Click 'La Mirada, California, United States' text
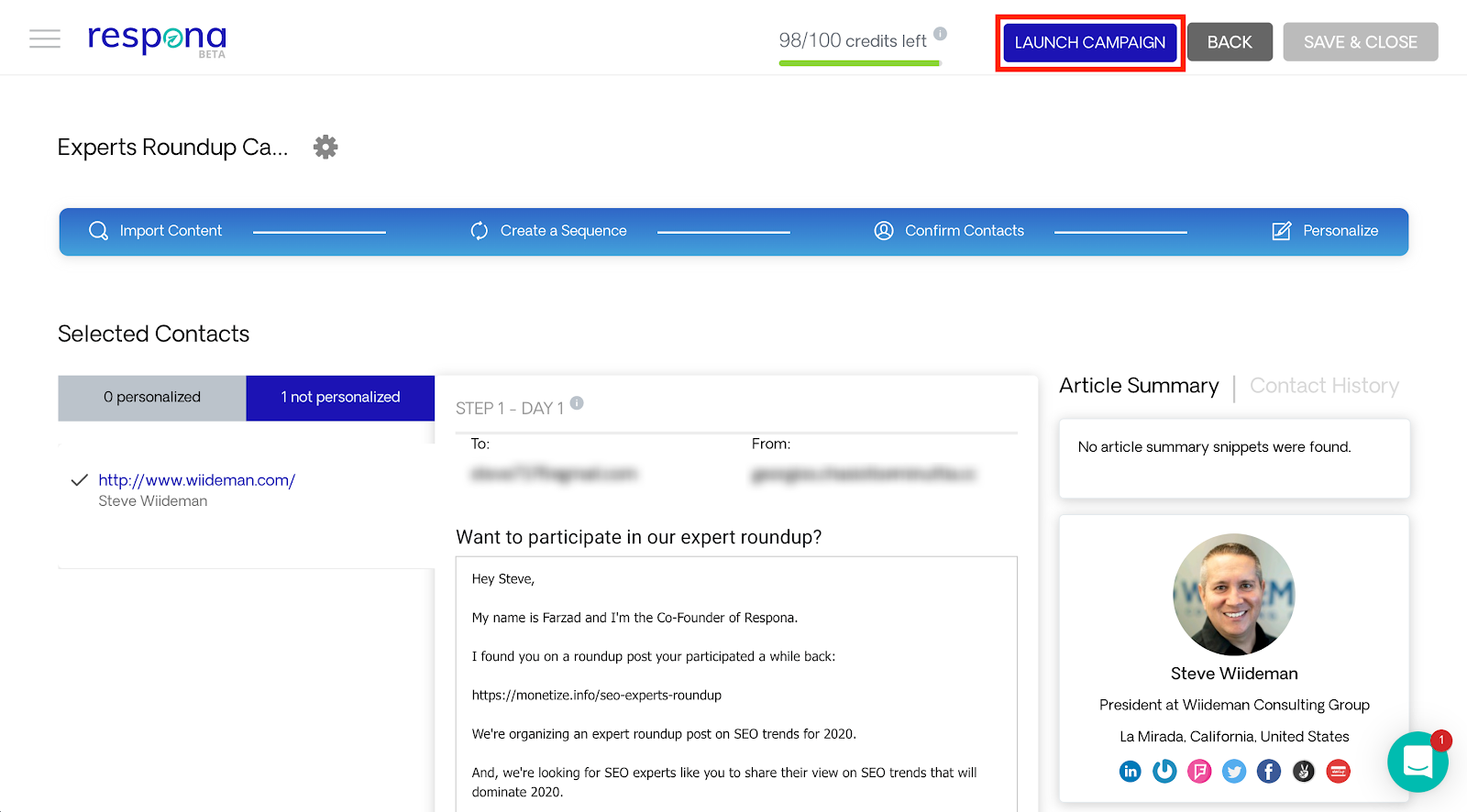1467x812 pixels. (1234, 737)
